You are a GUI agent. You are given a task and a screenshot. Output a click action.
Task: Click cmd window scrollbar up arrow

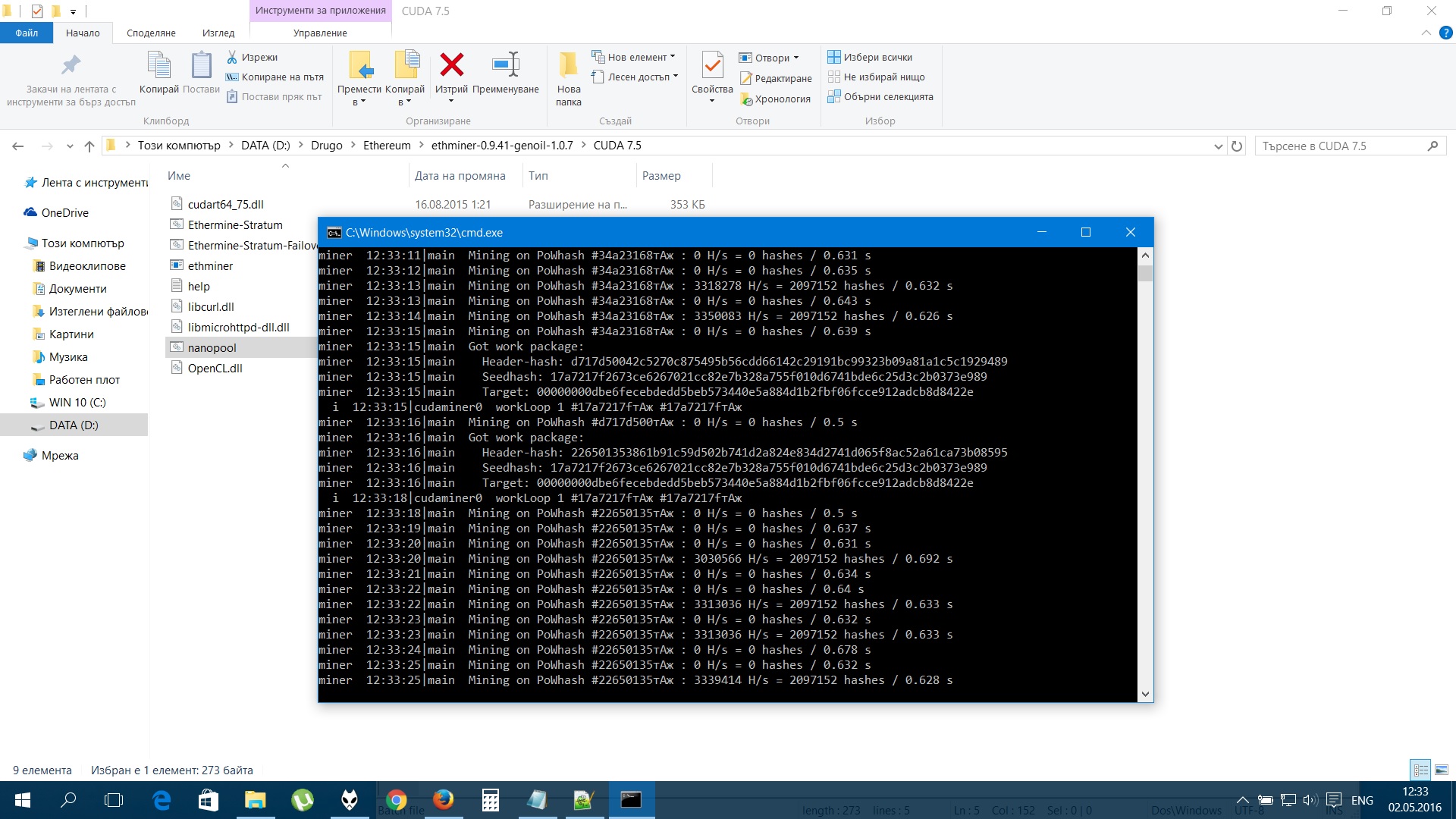(x=1145, y=256)
